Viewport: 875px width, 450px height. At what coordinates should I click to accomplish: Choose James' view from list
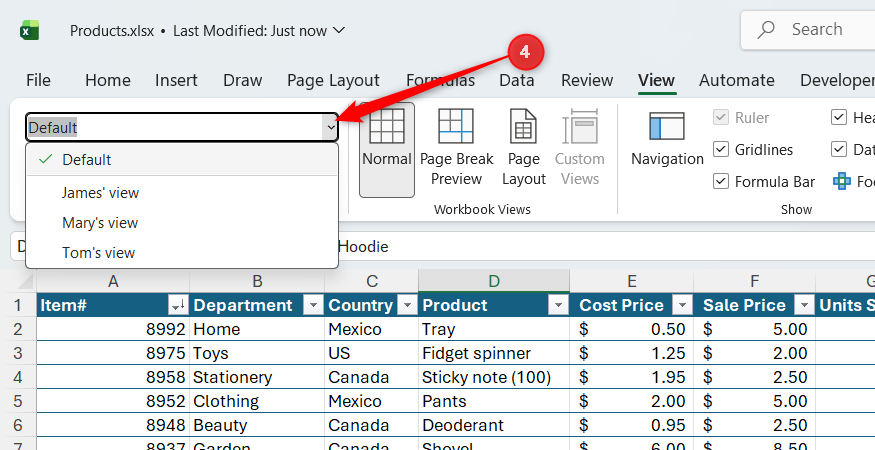pyautogui.click(x=182, y=193)
